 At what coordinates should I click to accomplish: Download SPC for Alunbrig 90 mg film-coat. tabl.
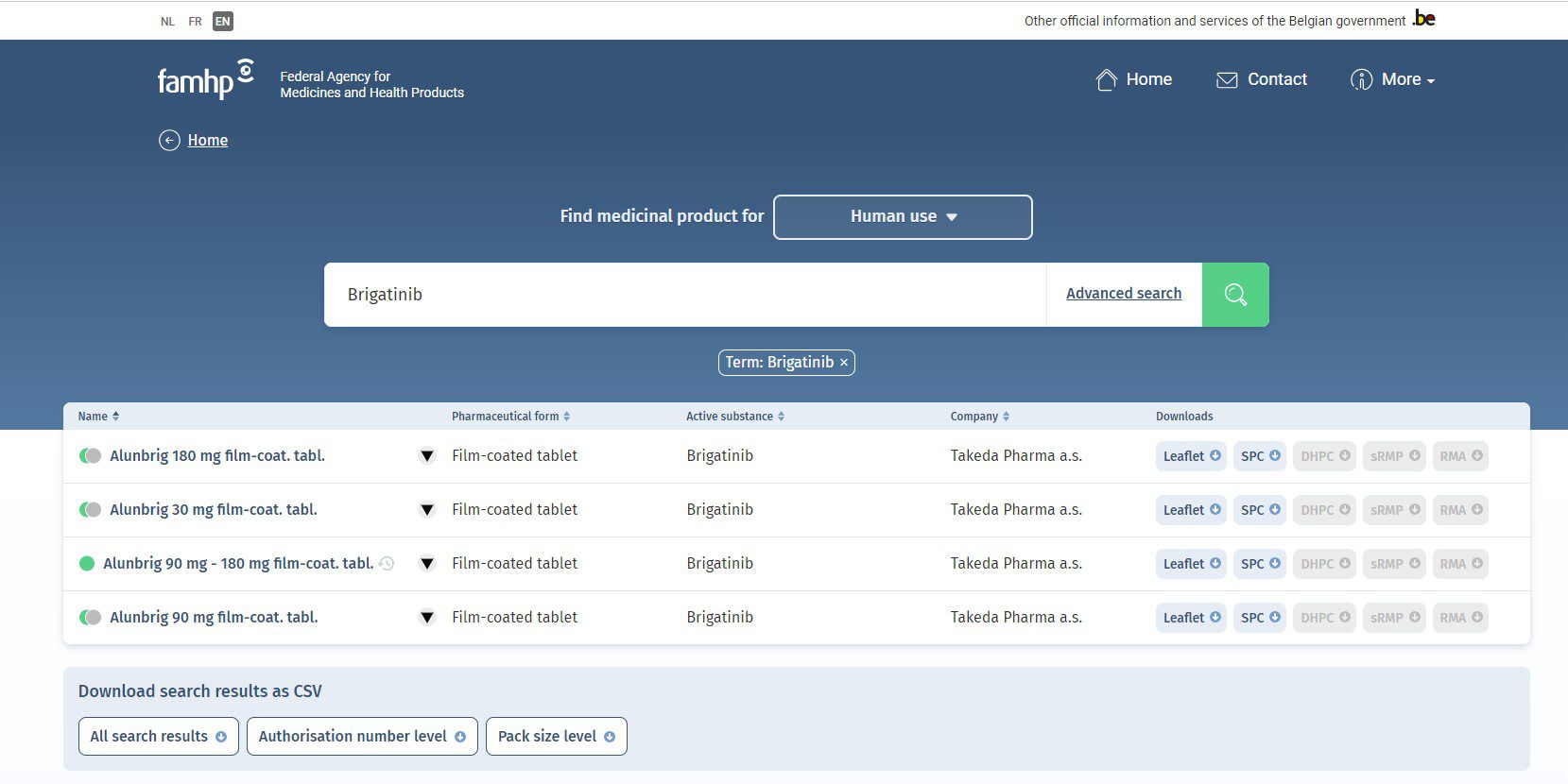1260,618
